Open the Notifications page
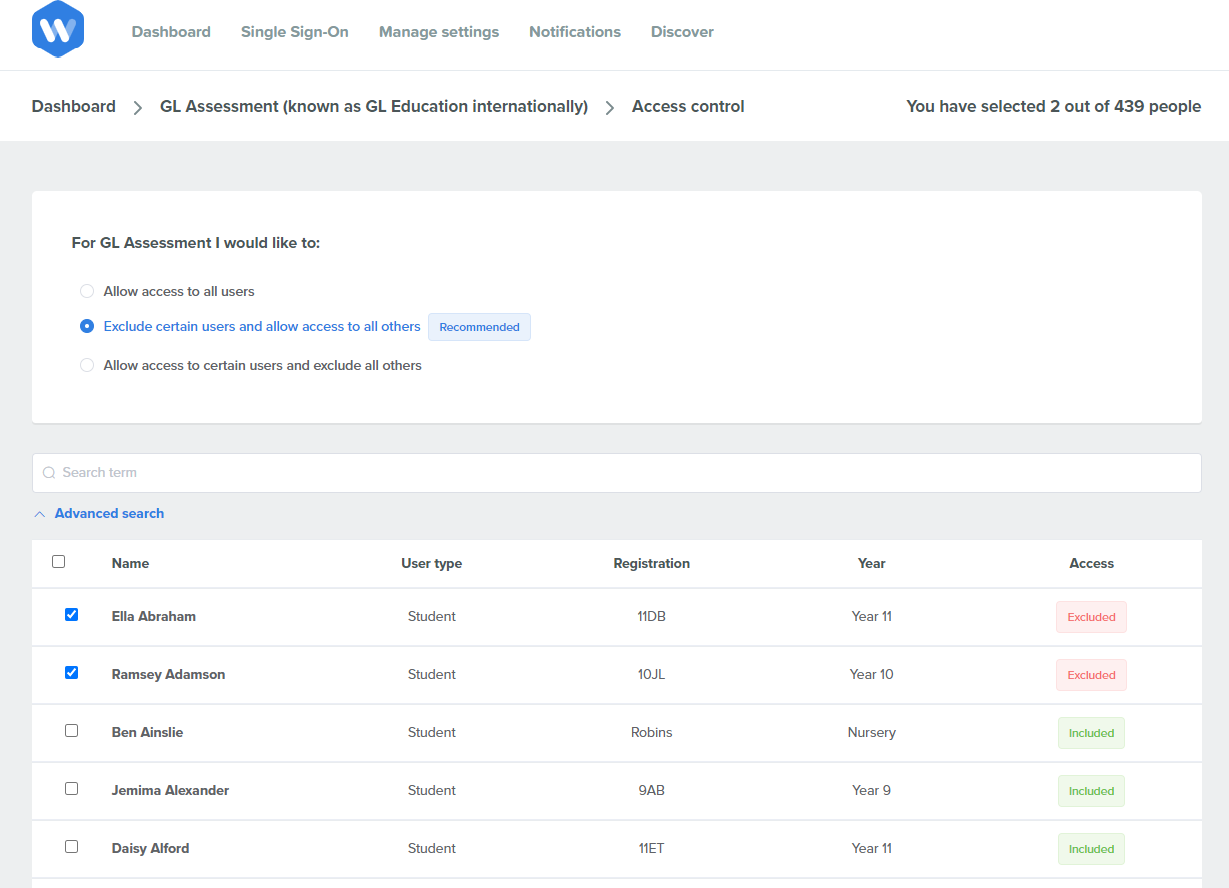This screenshot has width=1229, height=888. (575, 32)
